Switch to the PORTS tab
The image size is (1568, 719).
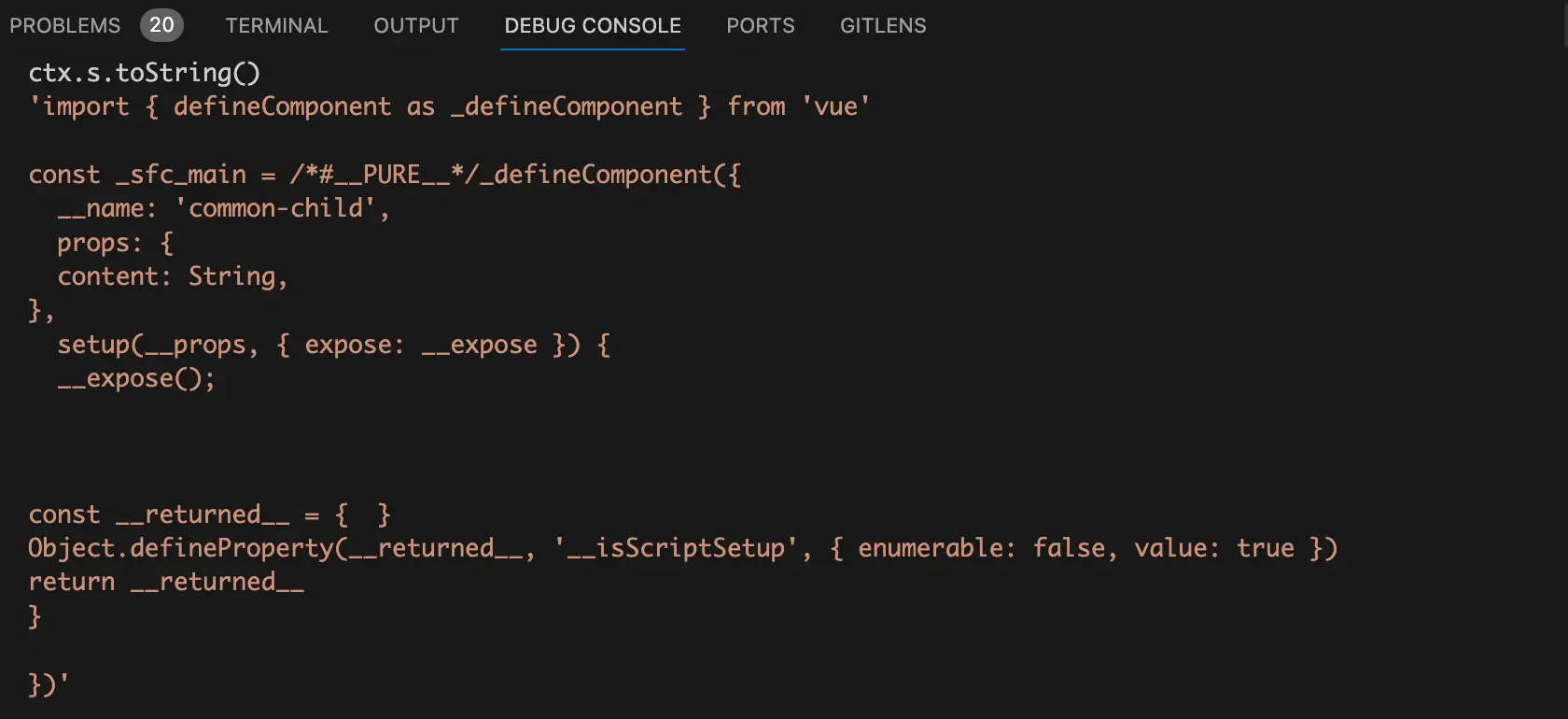(761, 25)
